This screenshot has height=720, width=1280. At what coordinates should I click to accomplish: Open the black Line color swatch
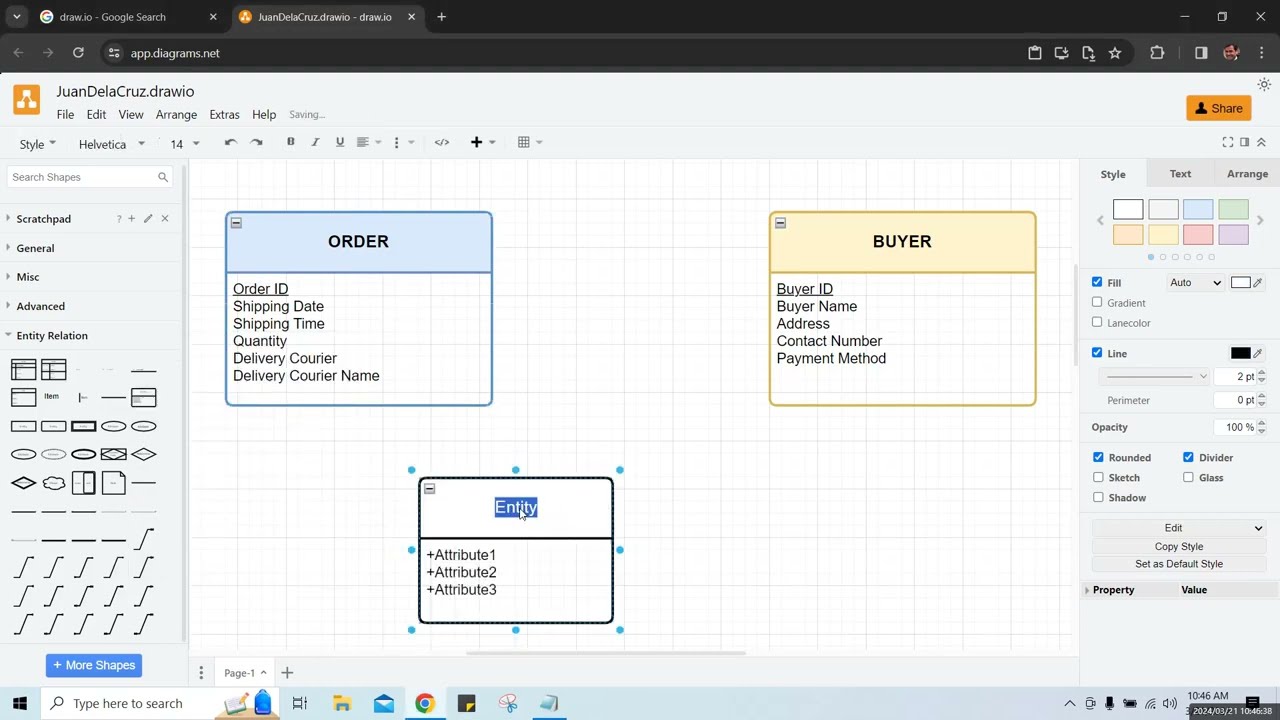pyautogui.click(x=1240, y=353)
